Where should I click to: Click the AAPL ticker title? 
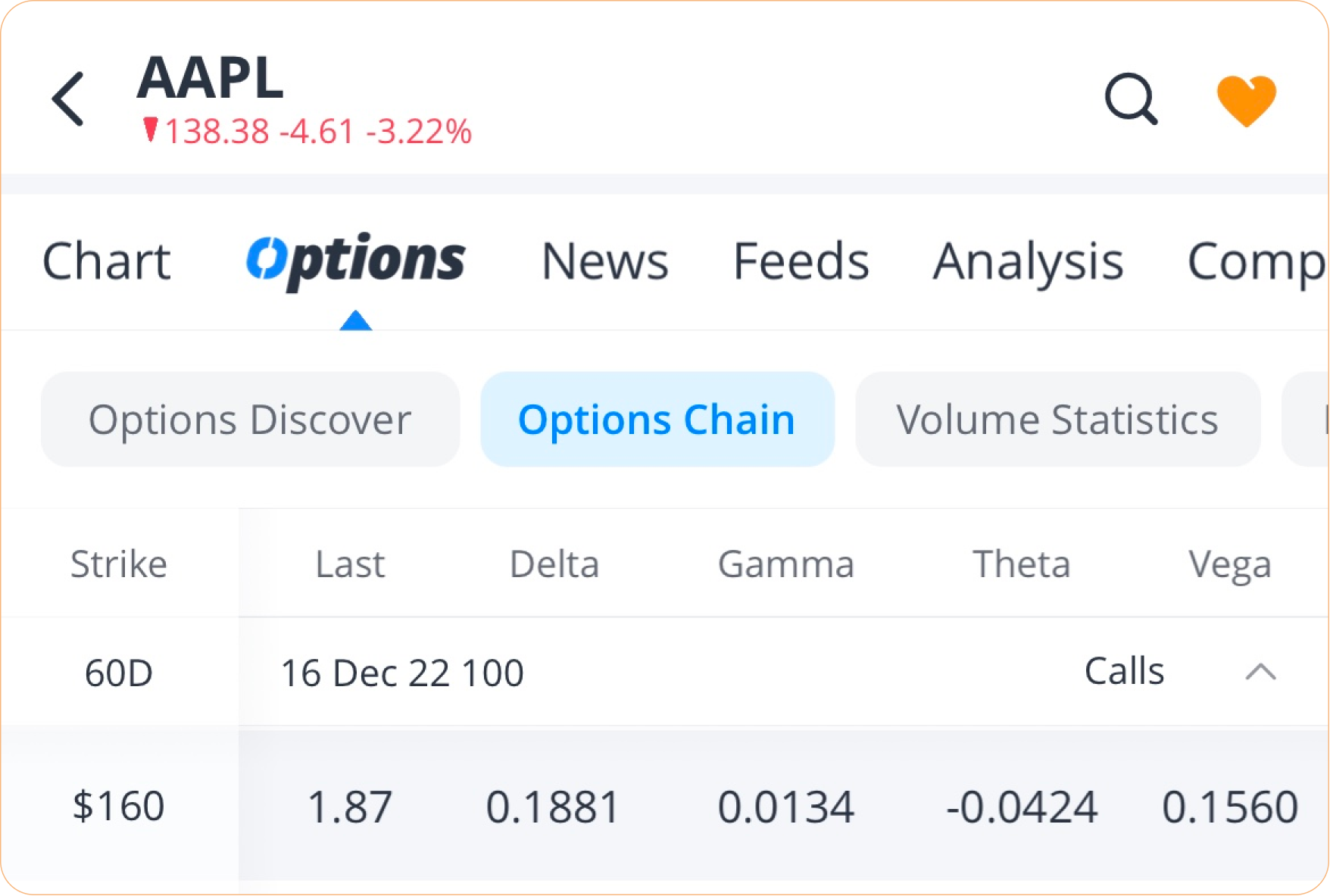(x=211, y=77)
